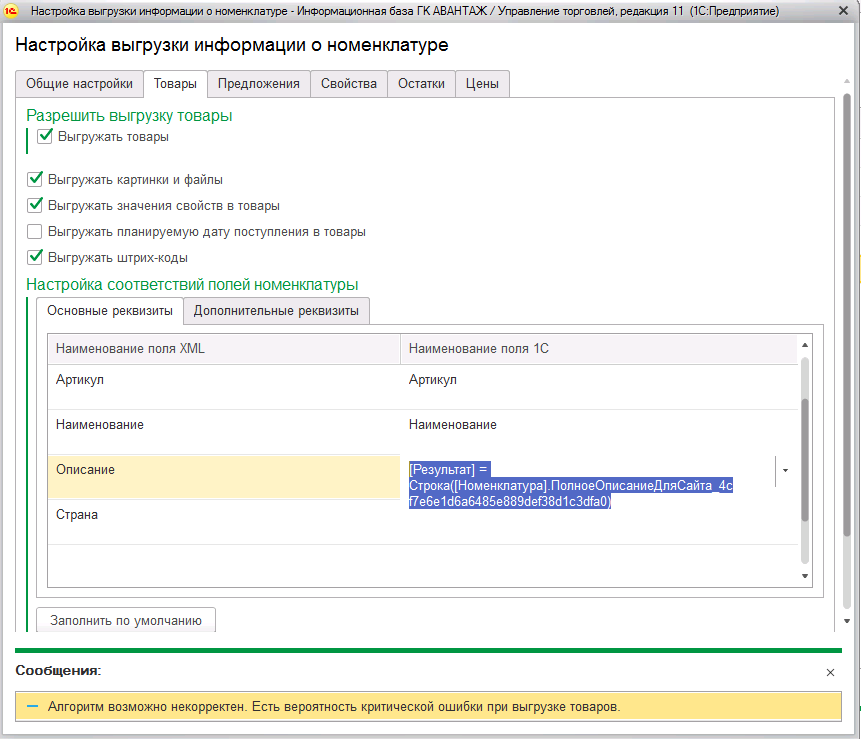Click the form scroll down arrow
861x739 pixels.
847,622
